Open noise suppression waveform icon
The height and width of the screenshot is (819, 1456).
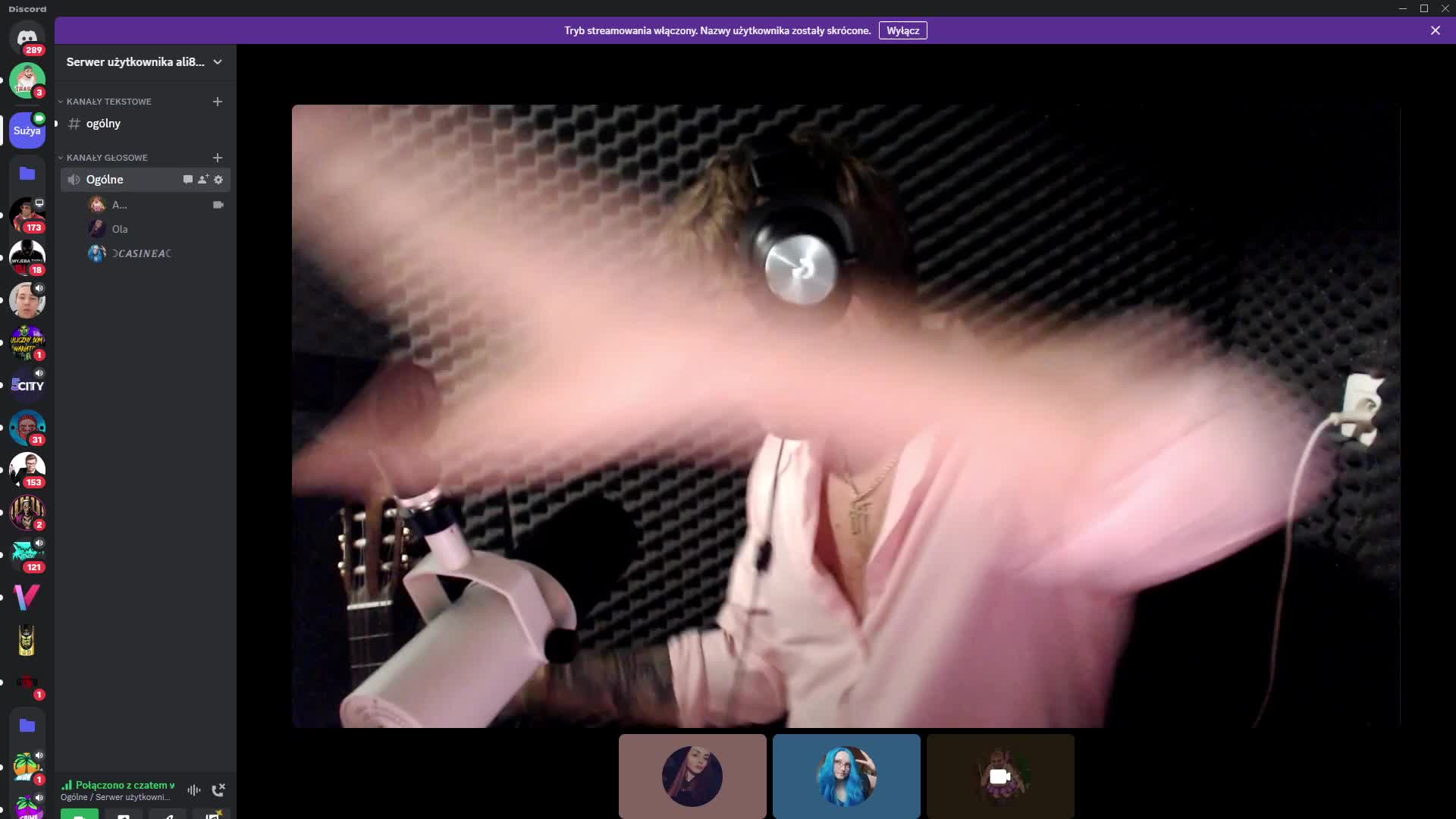point(194,790)
